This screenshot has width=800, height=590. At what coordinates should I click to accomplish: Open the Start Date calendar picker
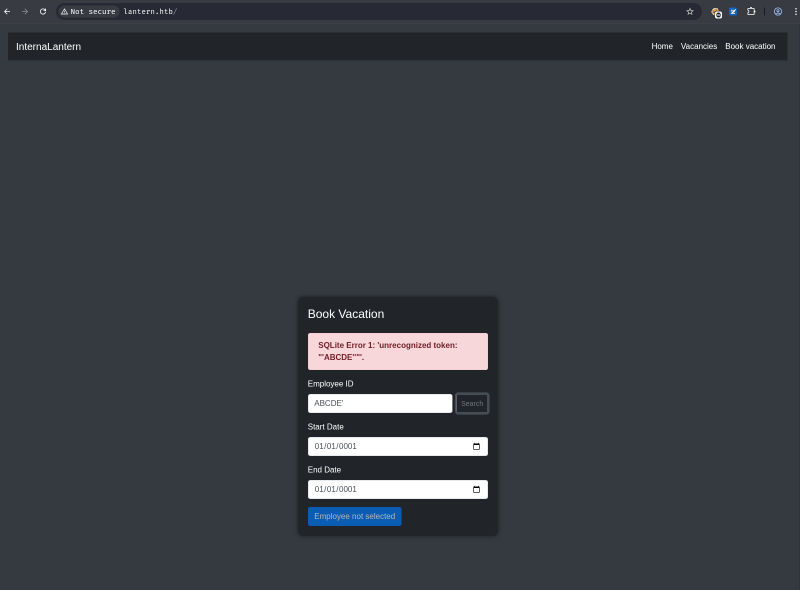pyautogui.click(x=476, y=446)
